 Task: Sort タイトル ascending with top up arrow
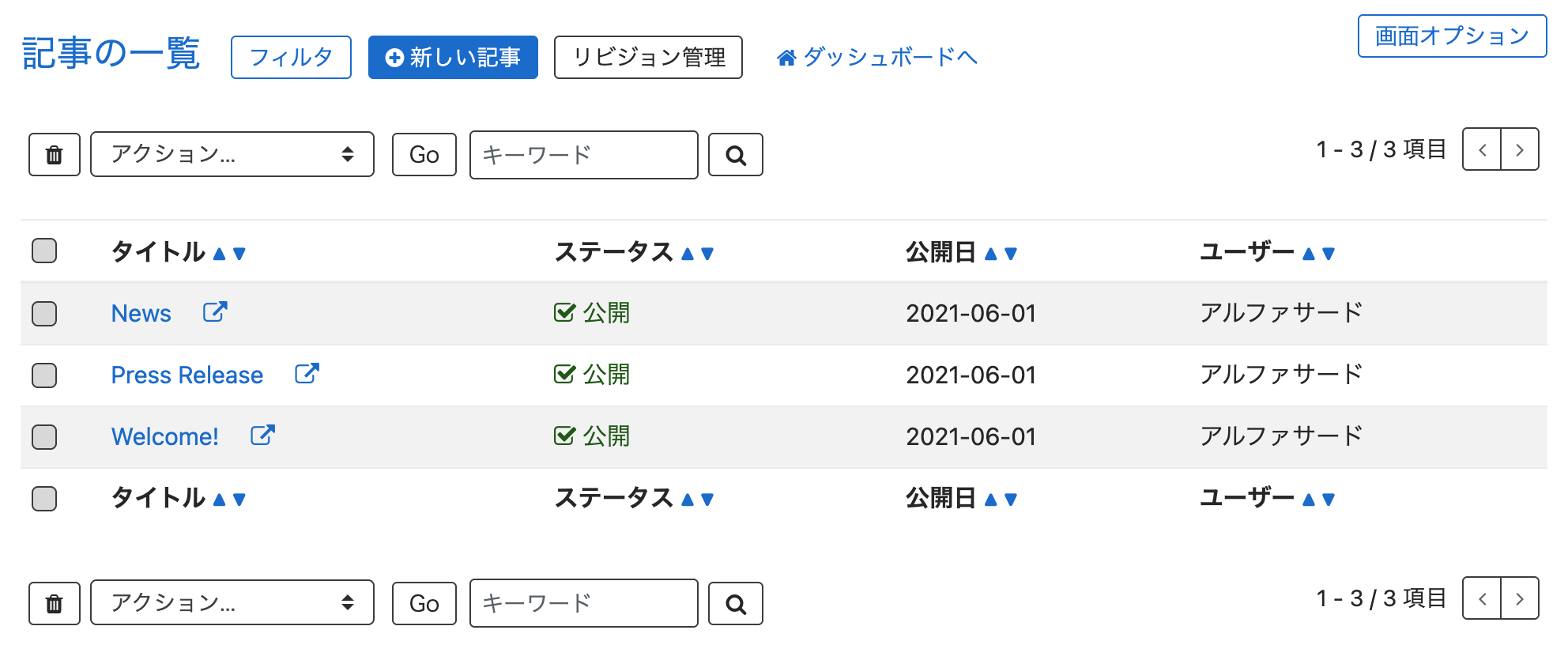(220, 254)
